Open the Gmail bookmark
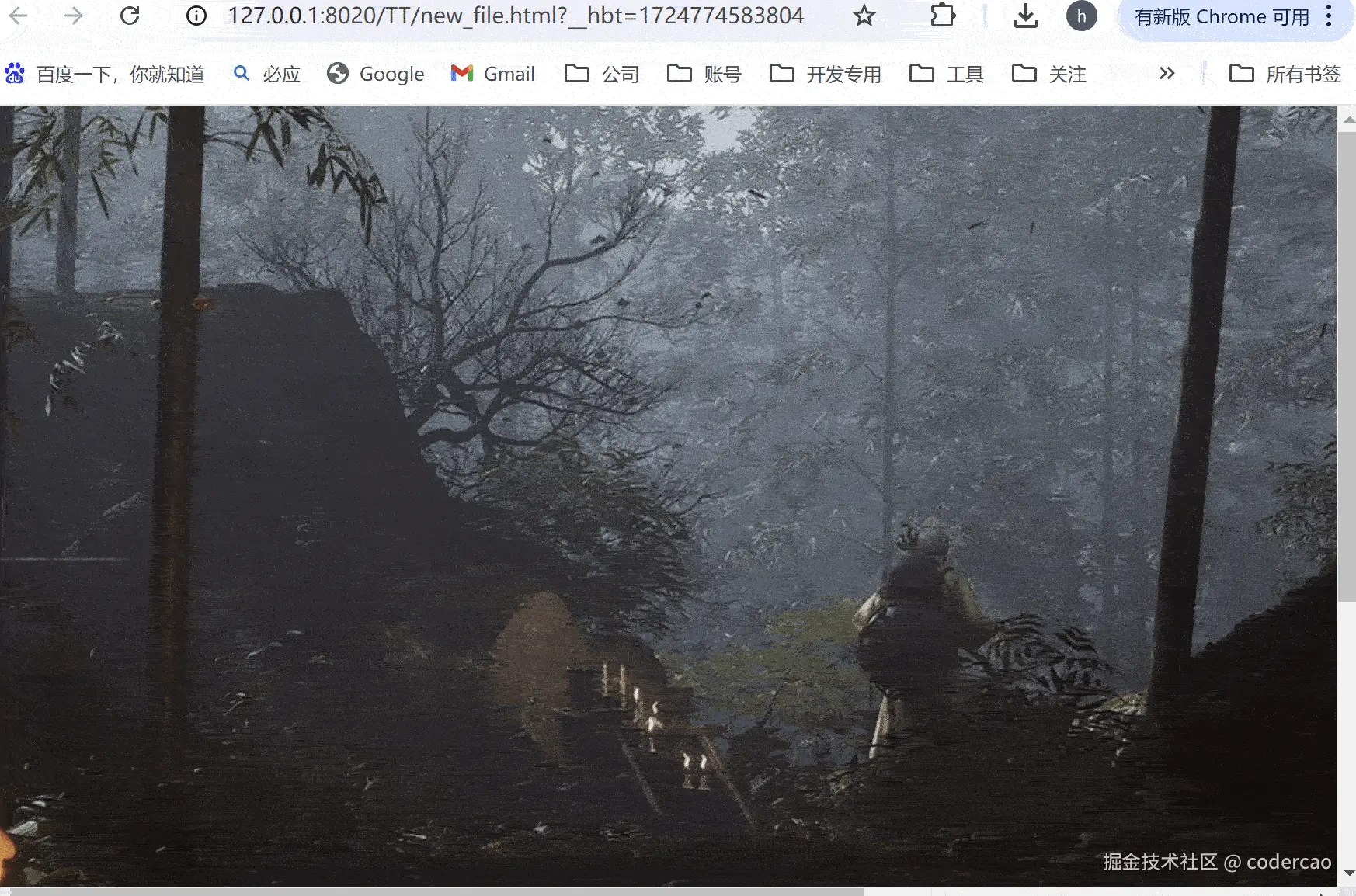 pos(493,74)
